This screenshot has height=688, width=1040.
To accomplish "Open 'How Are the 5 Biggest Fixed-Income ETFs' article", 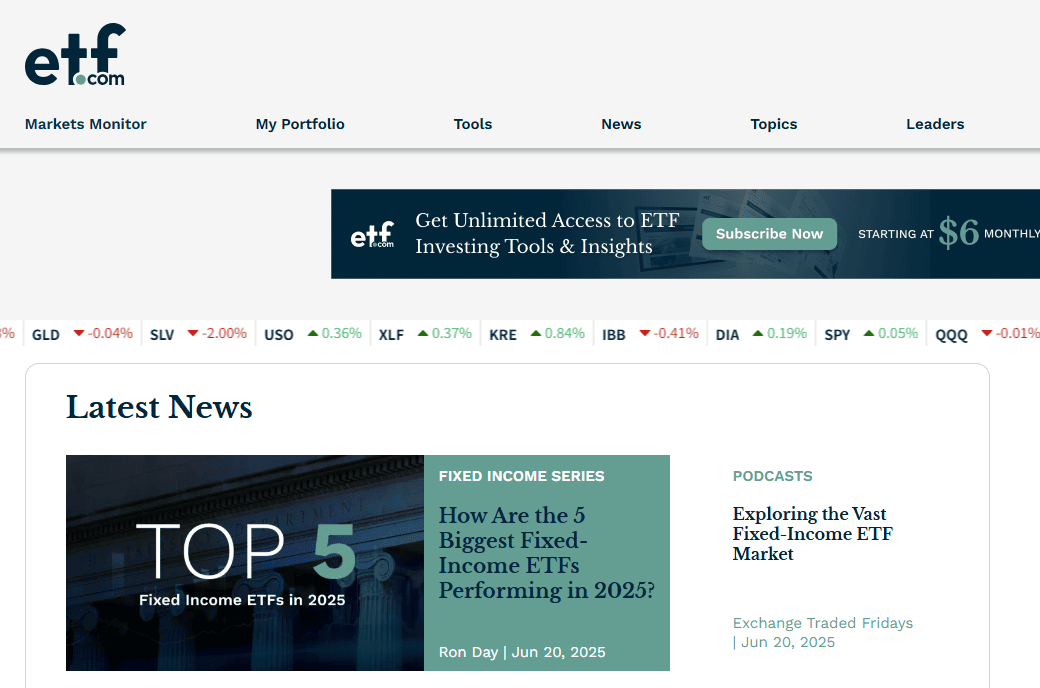I will 547,553.
